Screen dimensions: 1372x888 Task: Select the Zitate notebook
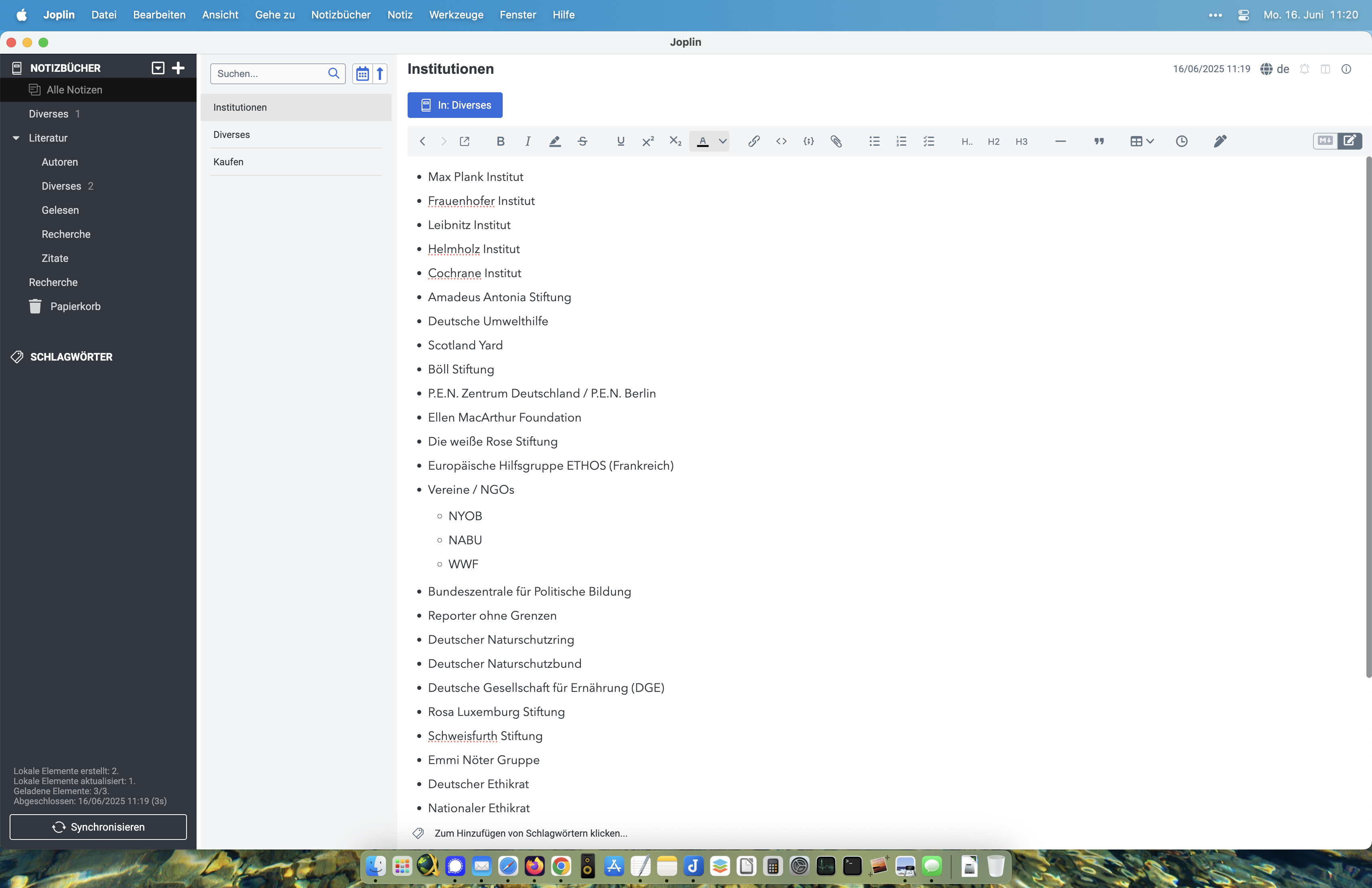(x=98, y=258)
